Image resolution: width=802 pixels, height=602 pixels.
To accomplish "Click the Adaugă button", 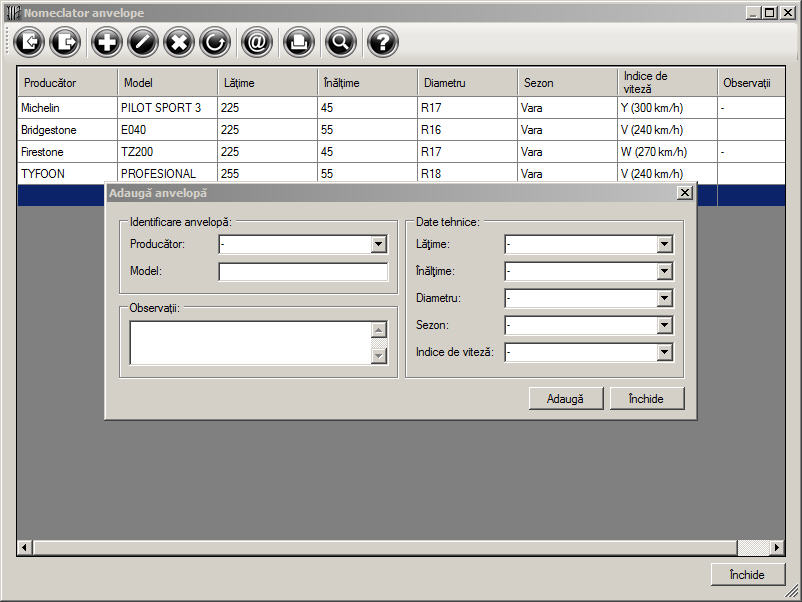I will point(566,398).
